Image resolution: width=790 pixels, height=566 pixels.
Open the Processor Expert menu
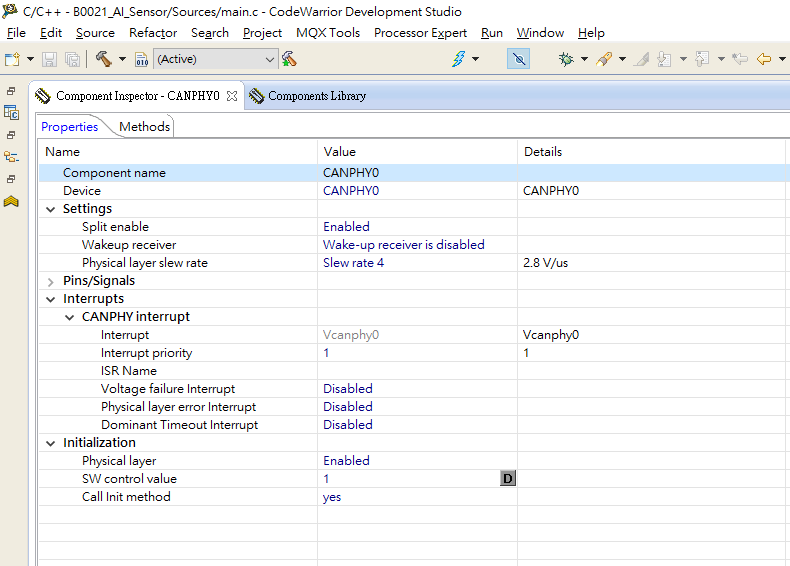coord(420,33)
